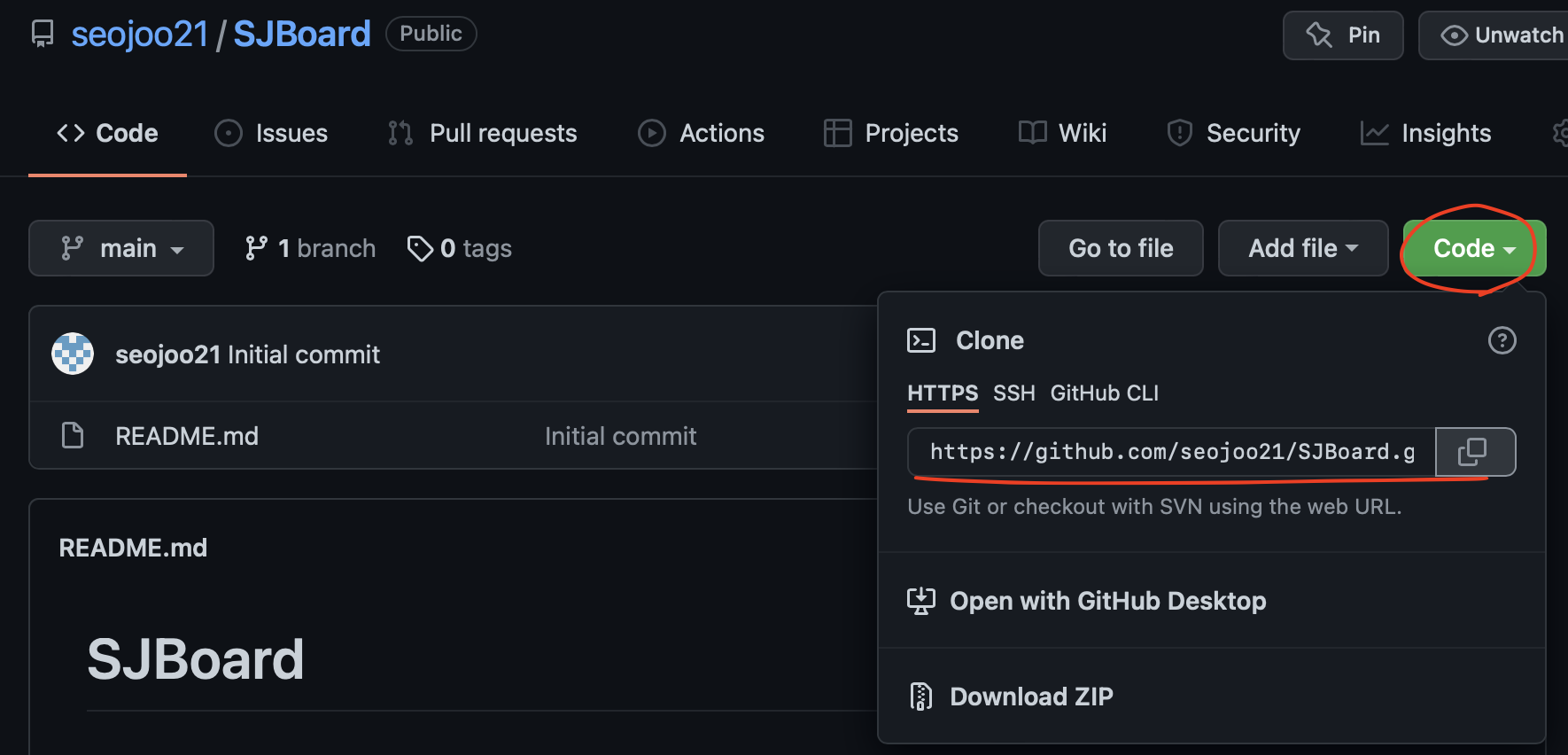
Task: Go to the Actions tab
Action: pyautogui.click(x=701, y=133)
